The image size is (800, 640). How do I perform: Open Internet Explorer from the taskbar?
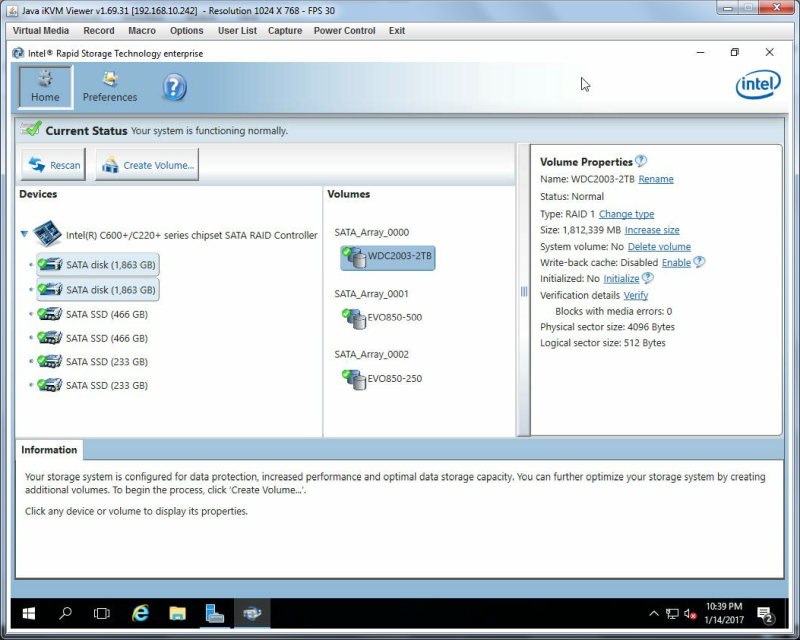140,613
